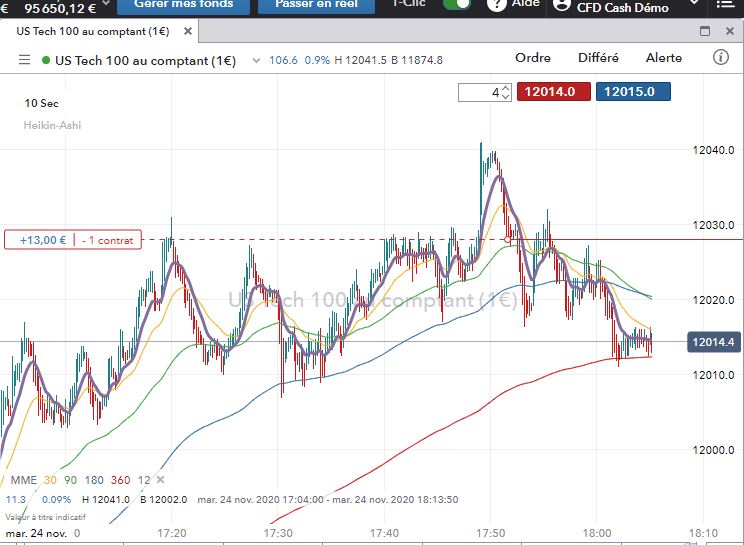Open the account profile icon
Screen dimensions: 744x545
(x=562, y=5)
